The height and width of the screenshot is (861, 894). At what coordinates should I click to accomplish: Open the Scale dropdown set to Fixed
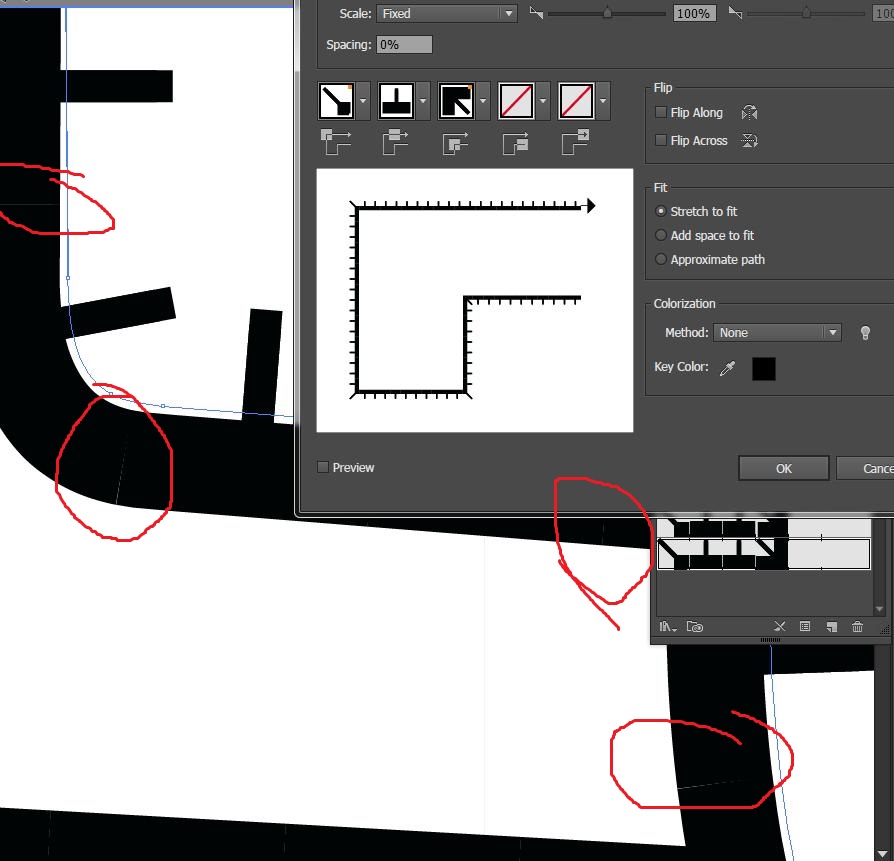coord(446,14)
